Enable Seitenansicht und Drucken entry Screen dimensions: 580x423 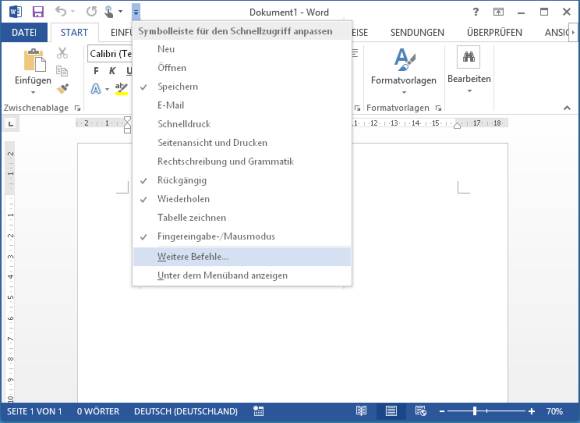tap(242, 143)
